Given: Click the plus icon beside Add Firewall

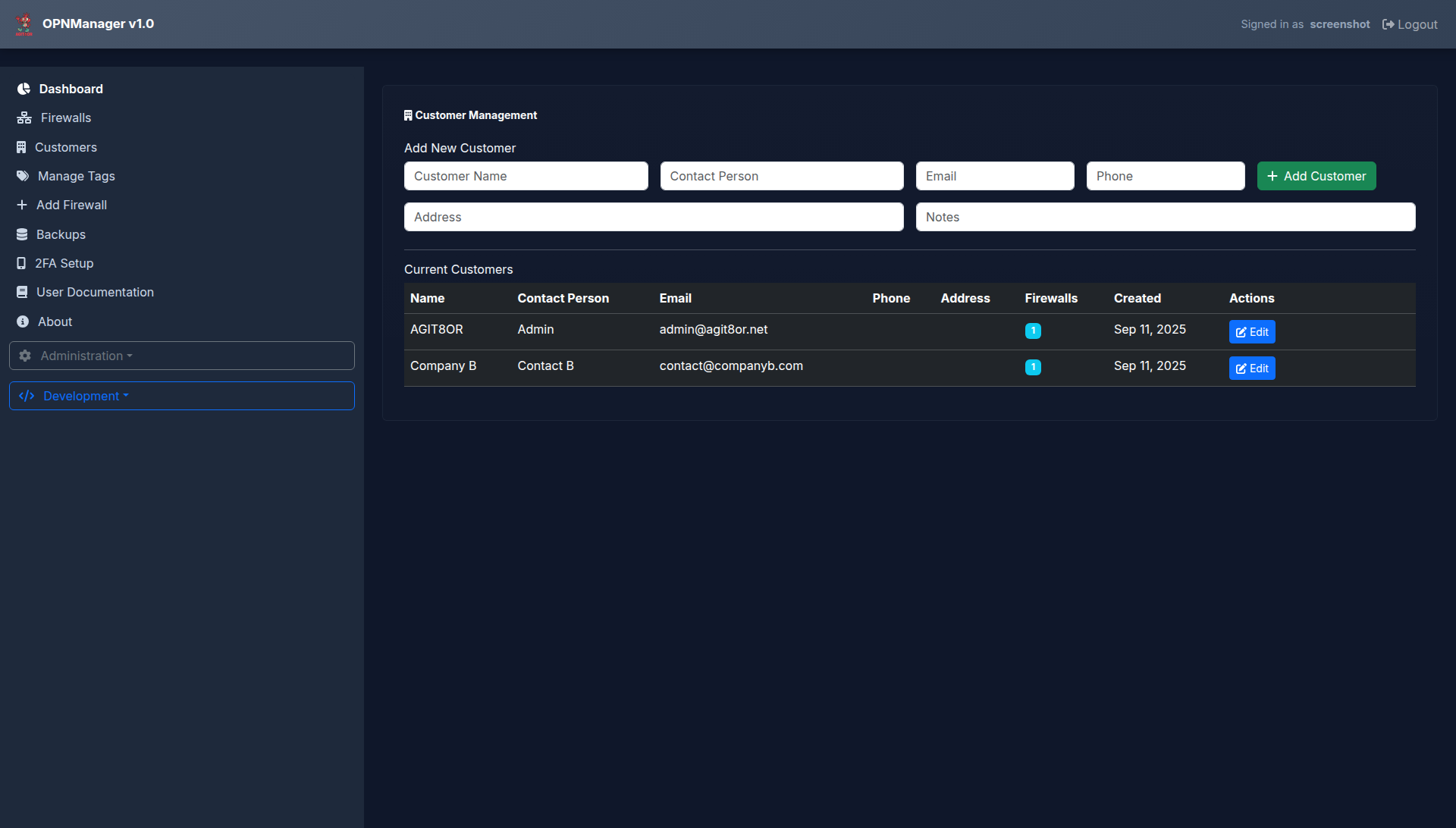Looking at the screenshot, I should coord(22,205).
